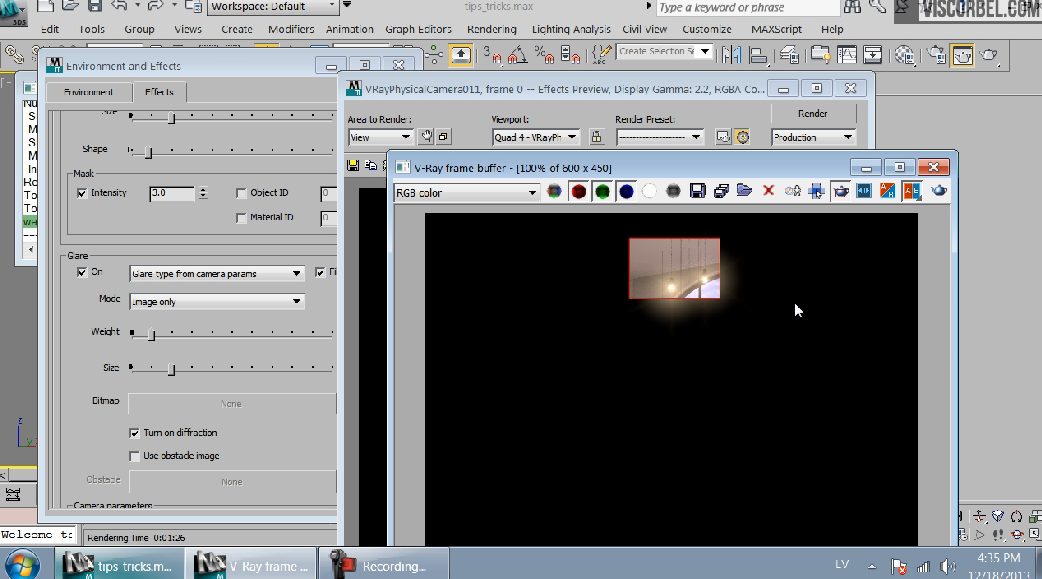
Task: Clear the V-Ray frame buffer image
Action: pyautogui.click(x=768, y=191)
